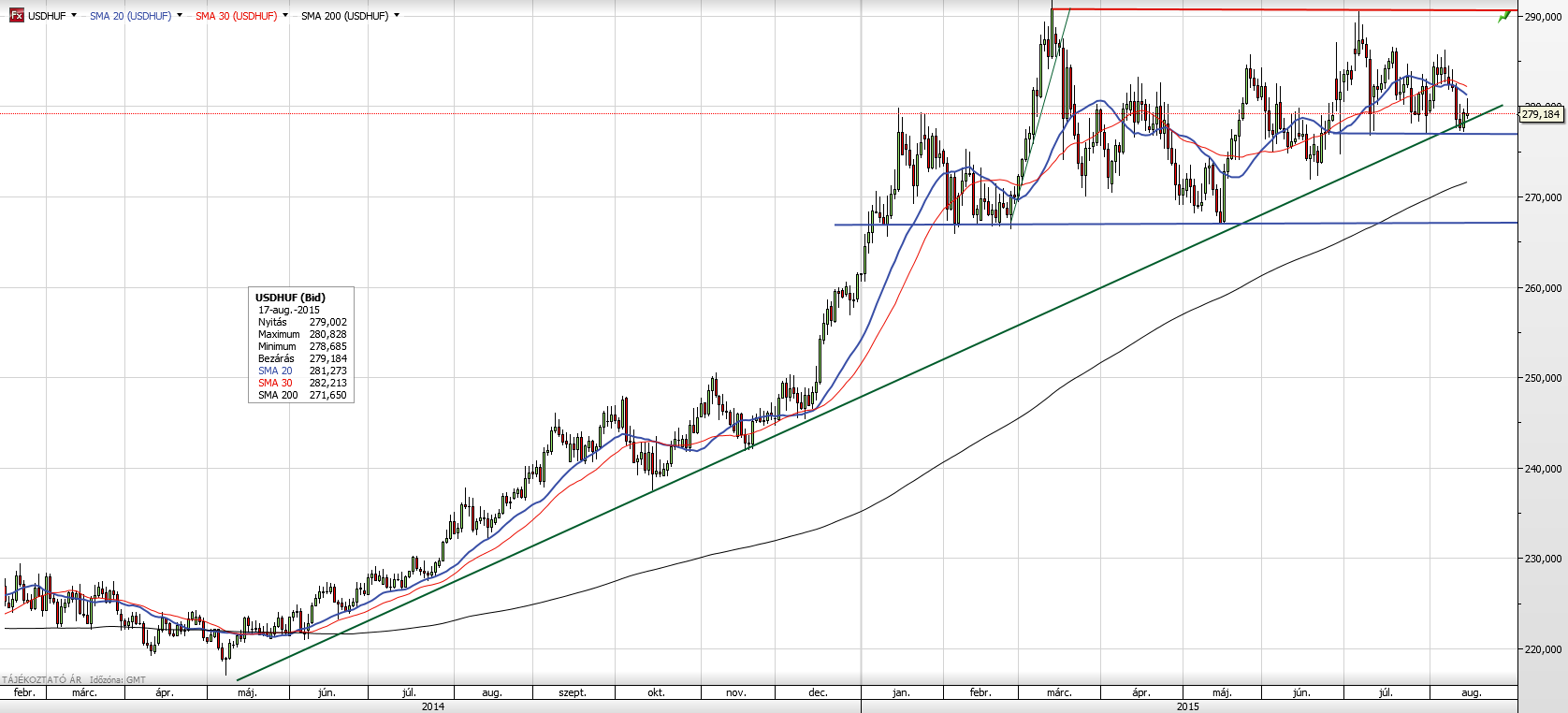This screenshot has height=713, width=1568.
Task: Click the júl. label under 2015
Action: coord(1386,692)
